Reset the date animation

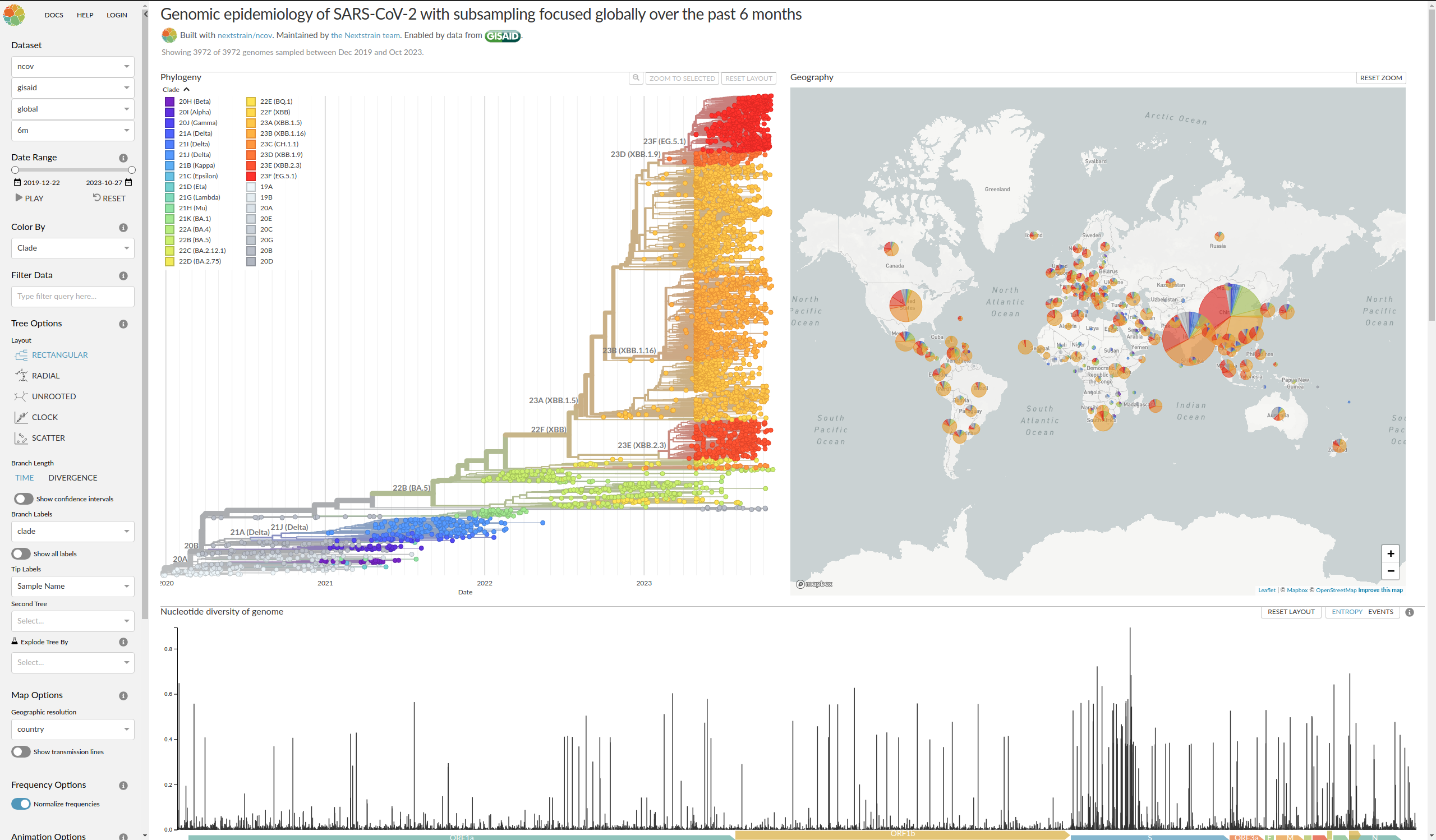pyautogui.click(x=109, y=198)
